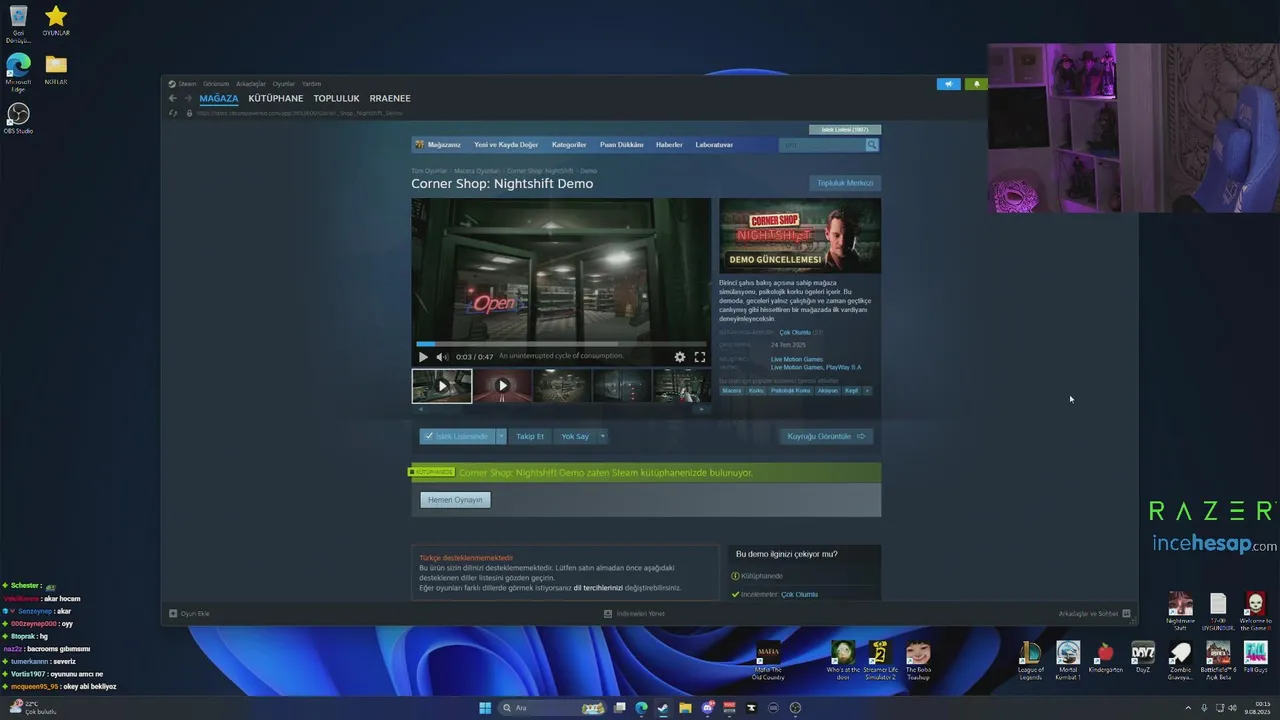Screen dimensions: 1280x720
Task: Open the Arkadaşlar menu
Action: tap(251, 84)
